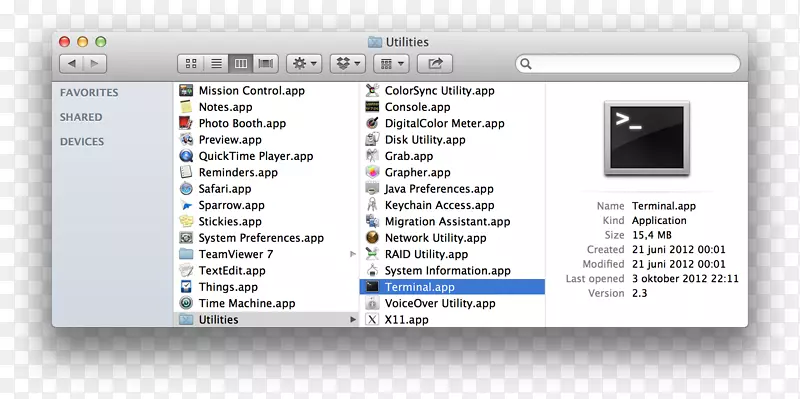This screenshot has height=399, width=800.
Task: Select the RAID Utility.app icon
Action: 373,254
